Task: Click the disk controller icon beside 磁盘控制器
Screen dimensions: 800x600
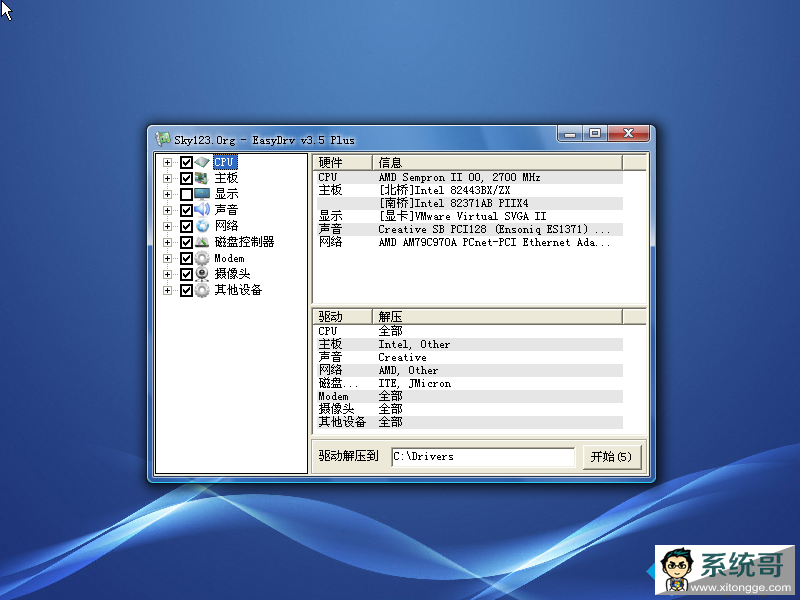Action: [x=202, y=242]
